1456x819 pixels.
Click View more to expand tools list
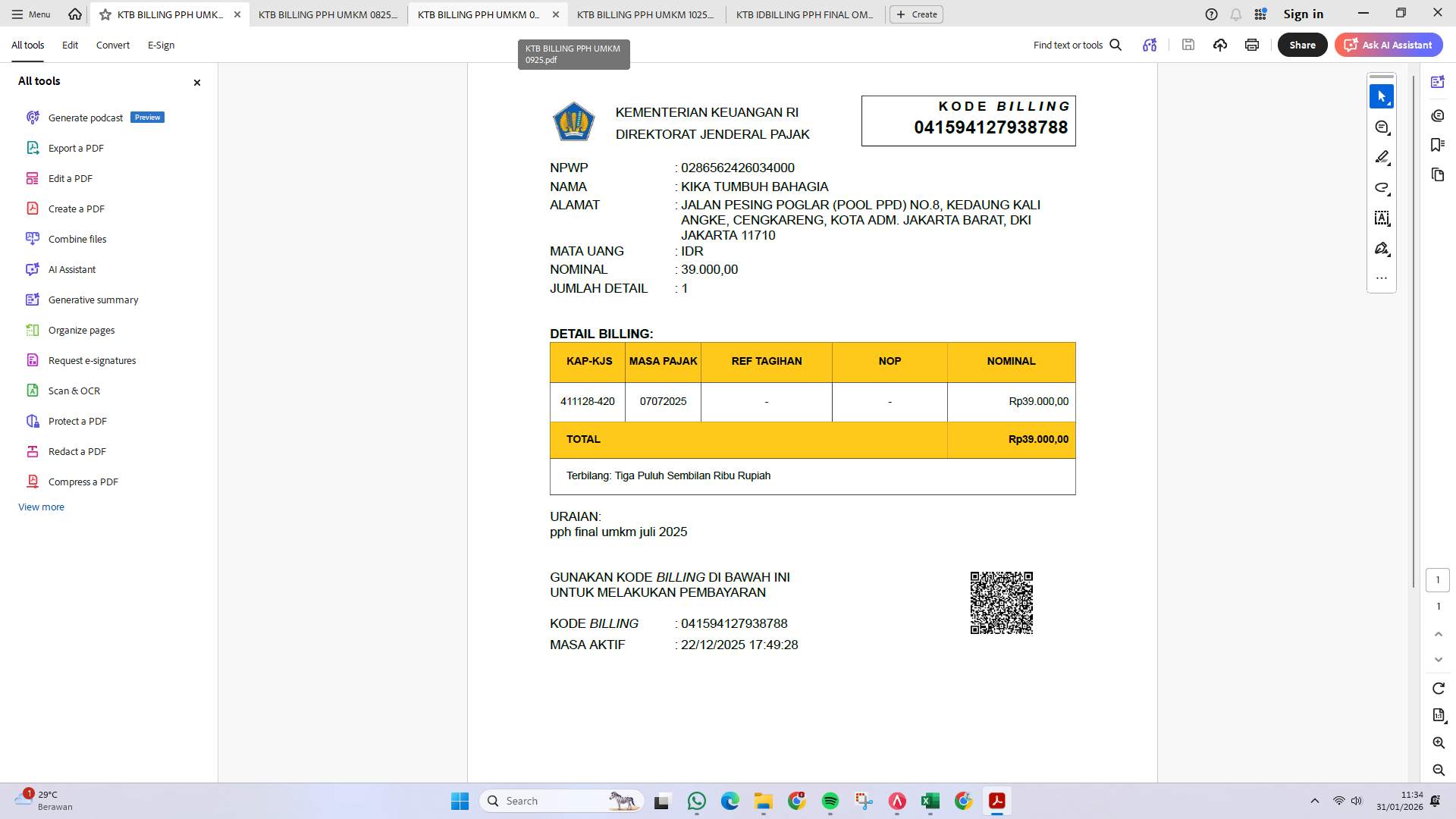41,507
